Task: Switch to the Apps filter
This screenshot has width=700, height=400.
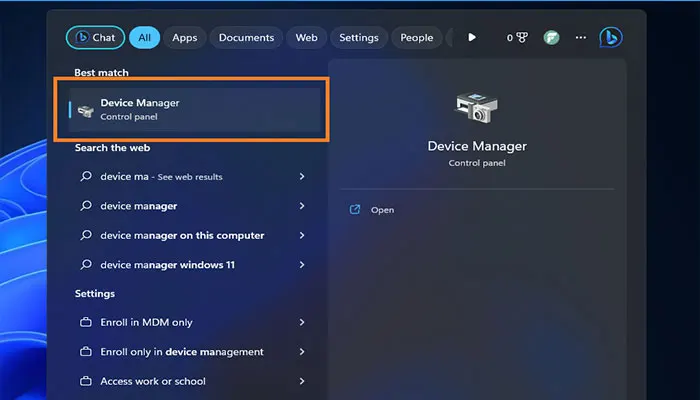Action: (184, 38)
